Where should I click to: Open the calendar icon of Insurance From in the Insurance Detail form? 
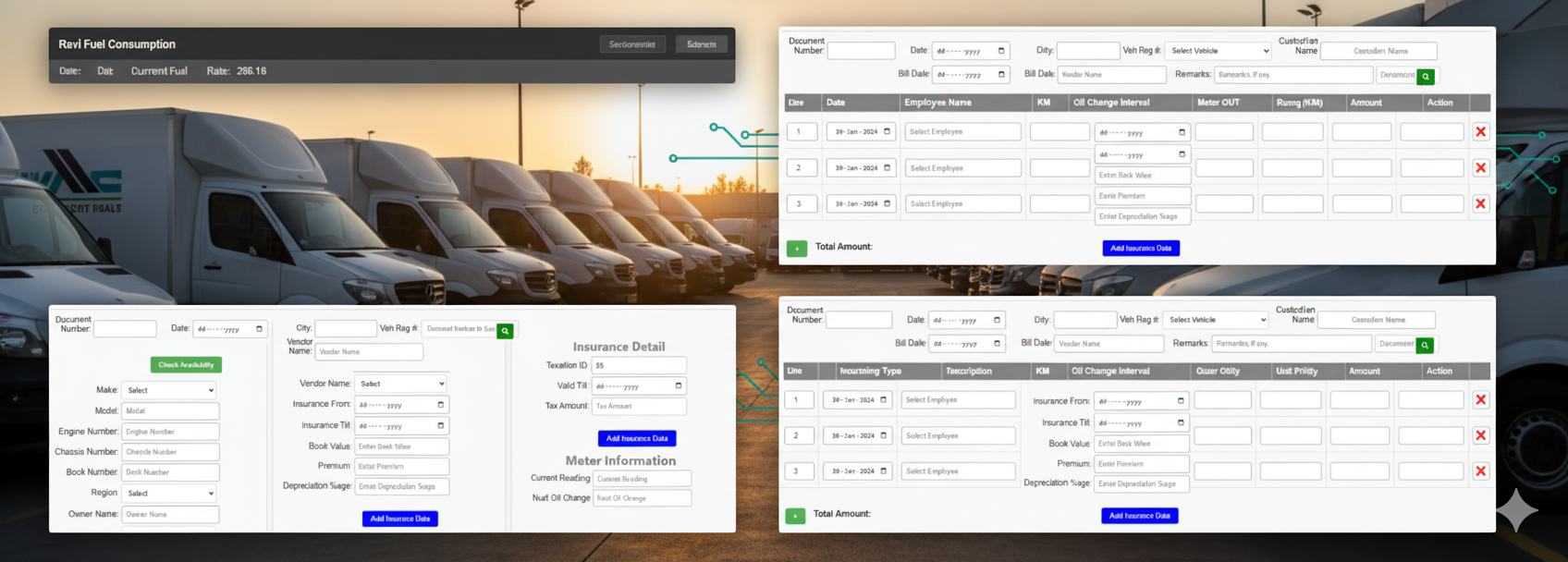tap(440, 404)
